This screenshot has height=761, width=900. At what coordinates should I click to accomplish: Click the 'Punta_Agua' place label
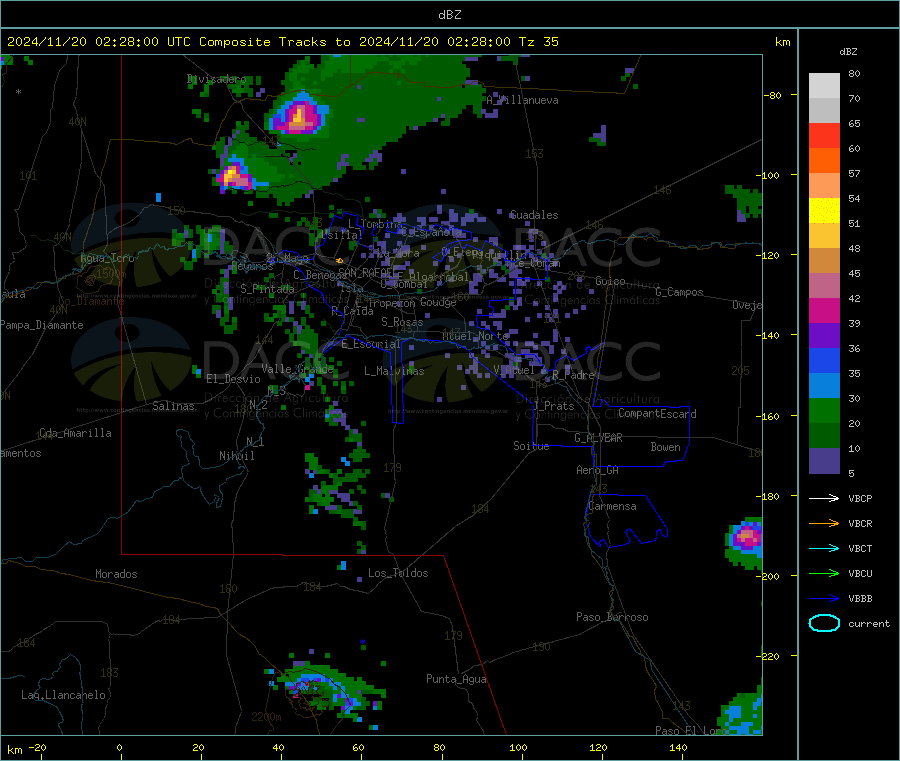[x=456, y=679]
